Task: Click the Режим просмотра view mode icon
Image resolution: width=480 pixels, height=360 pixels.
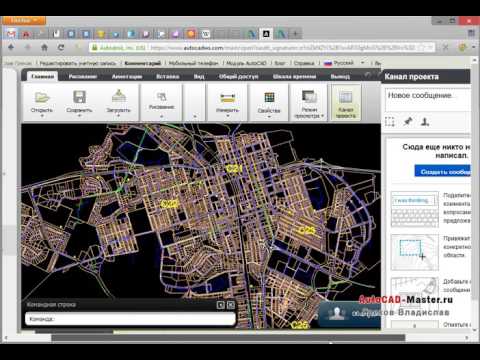Action: 309,97
